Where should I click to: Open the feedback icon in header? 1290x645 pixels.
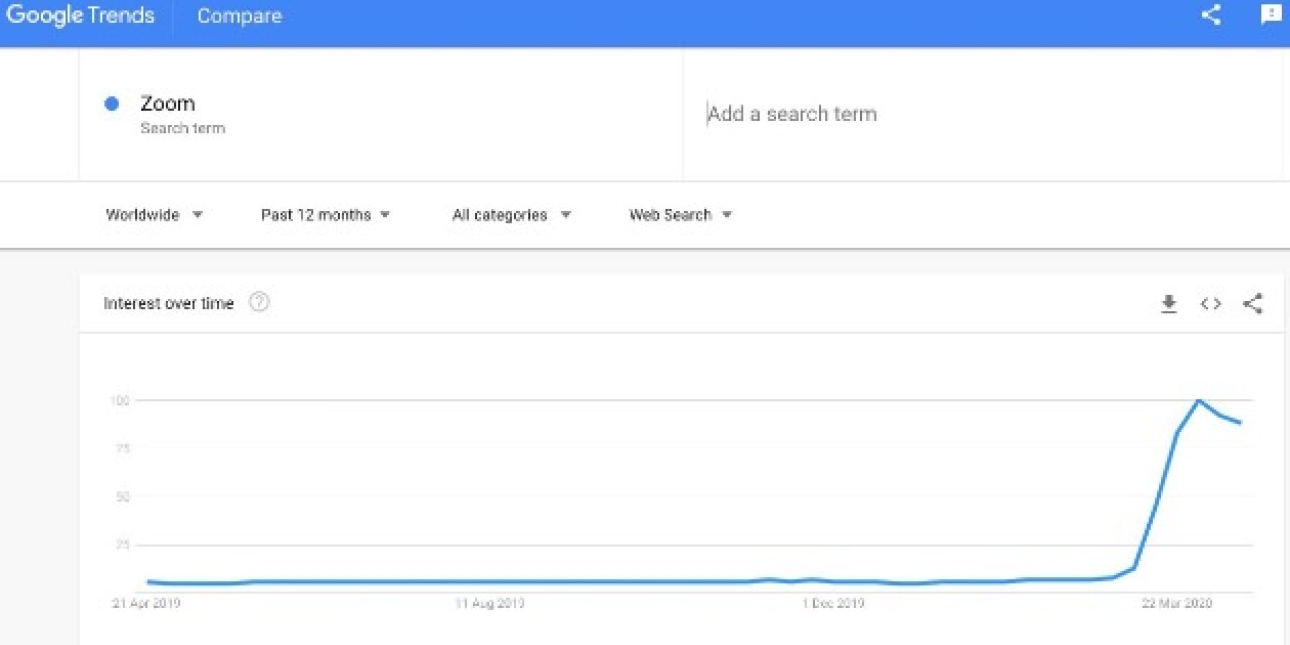pos(1270,15)
